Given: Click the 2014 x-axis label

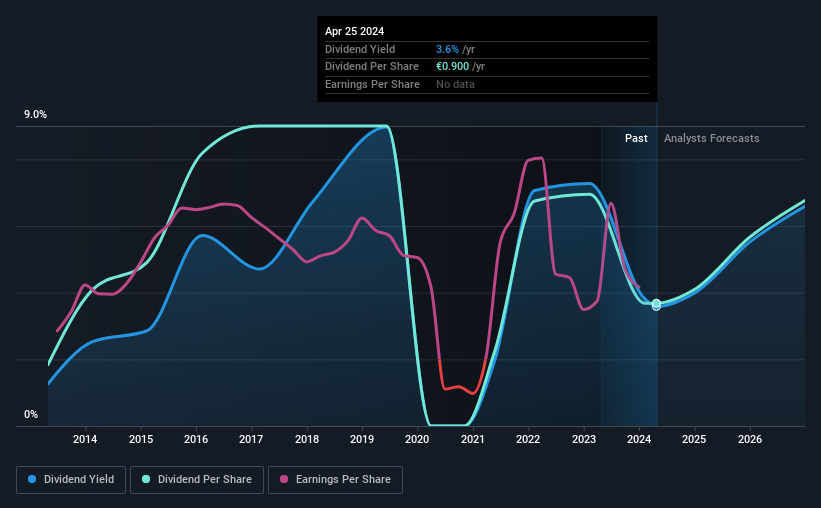Looking at the screenshot, I should (85, 439).
